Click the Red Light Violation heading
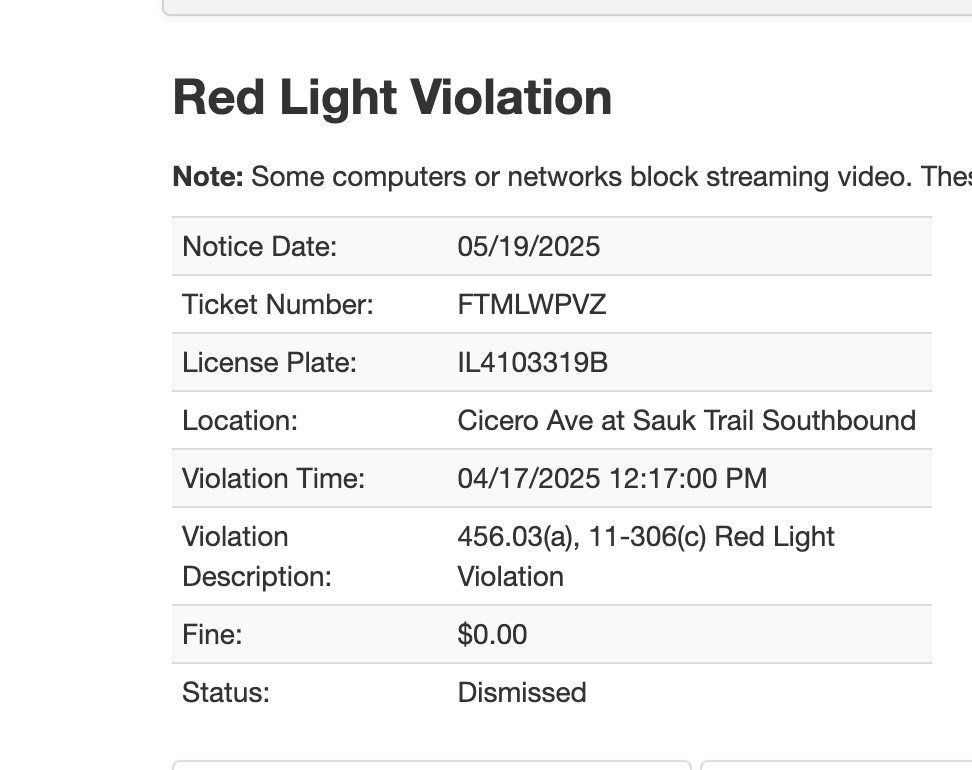 pyautogui.click(x=392, y=98)
